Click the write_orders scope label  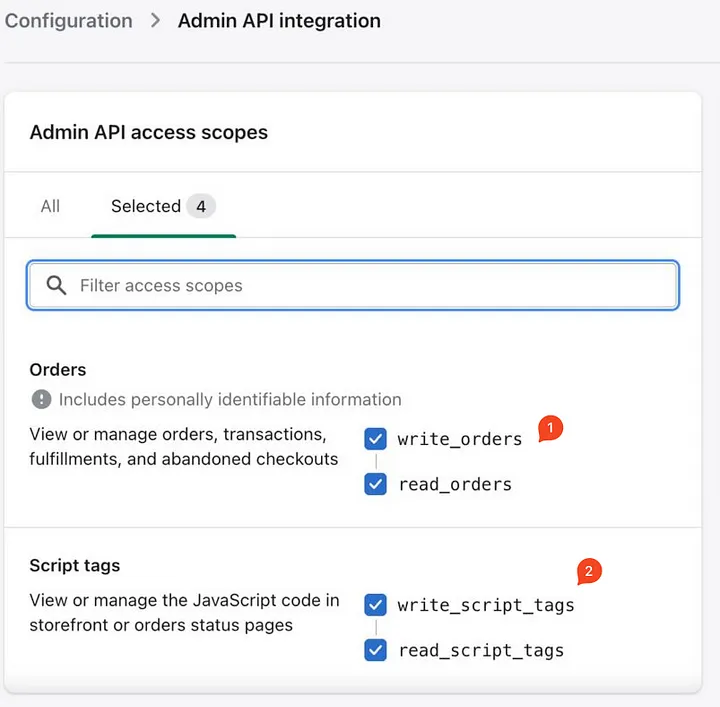pyautogui.click(x=459, y=439)
